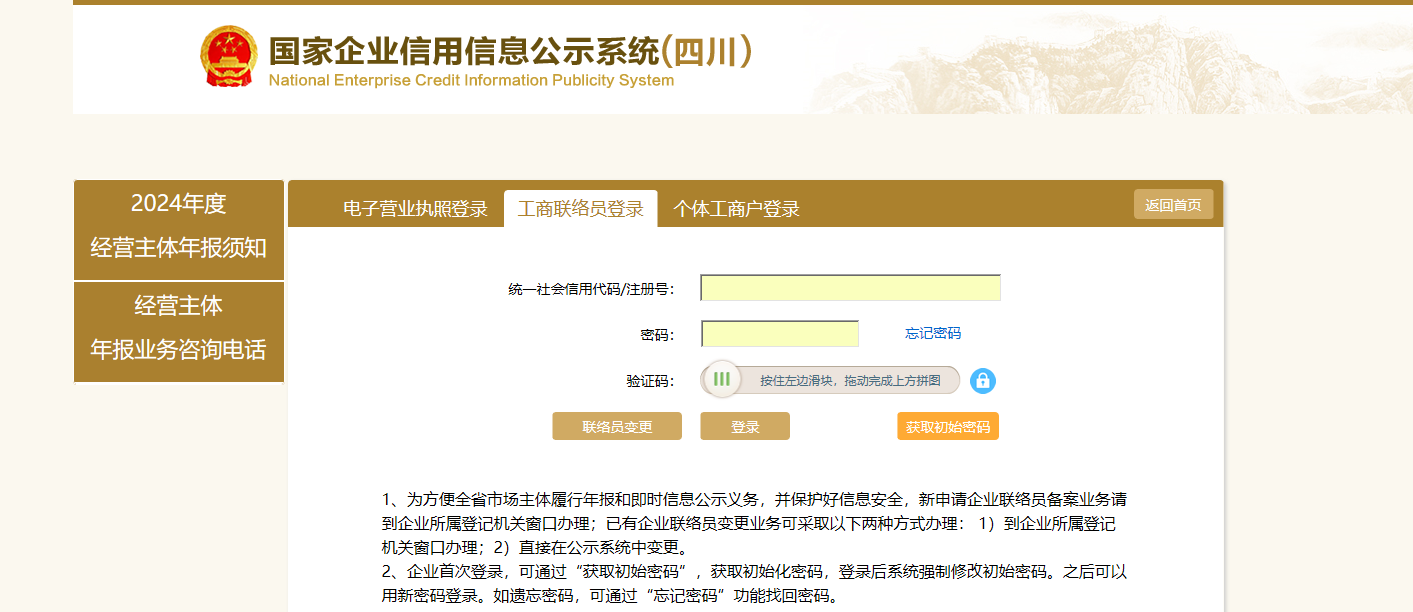Open the 个体工商户登录 tab
The image size is (1413, 612).
736,209
